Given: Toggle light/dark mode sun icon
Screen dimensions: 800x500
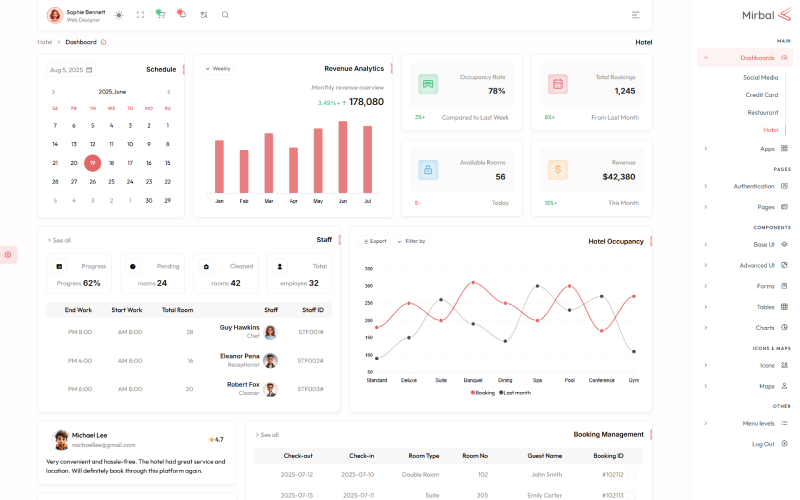Looking at the screenshot, I should (x=119, y=15).
